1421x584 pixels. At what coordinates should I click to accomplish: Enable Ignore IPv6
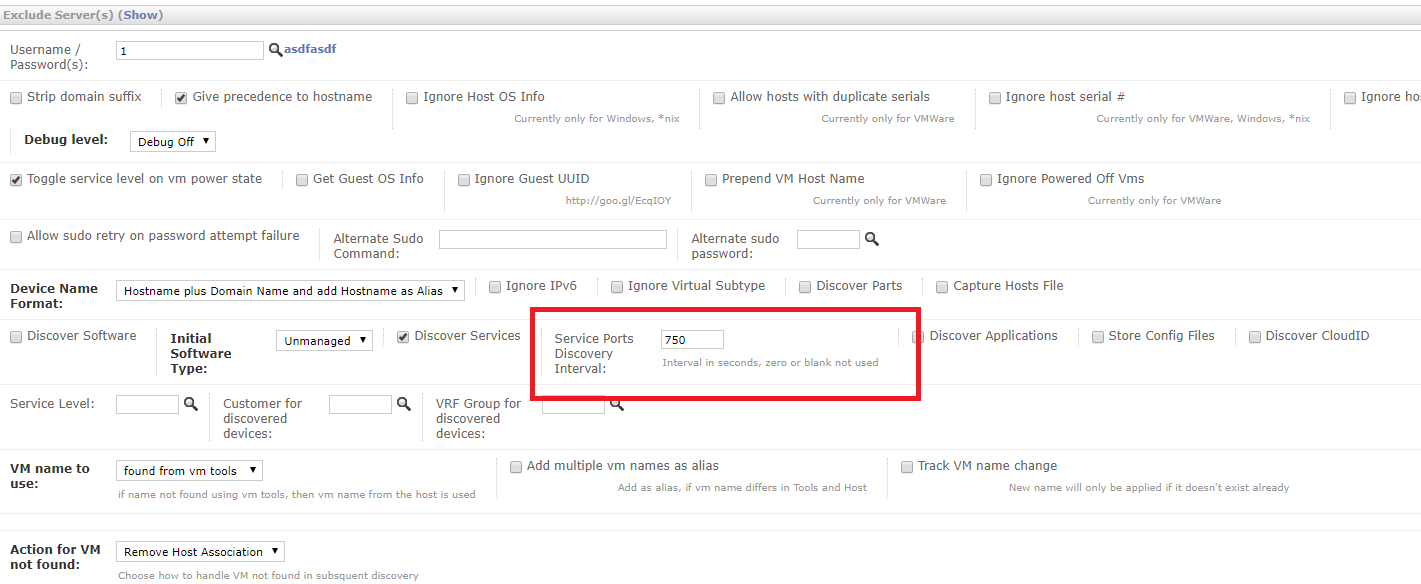(495, 286)
